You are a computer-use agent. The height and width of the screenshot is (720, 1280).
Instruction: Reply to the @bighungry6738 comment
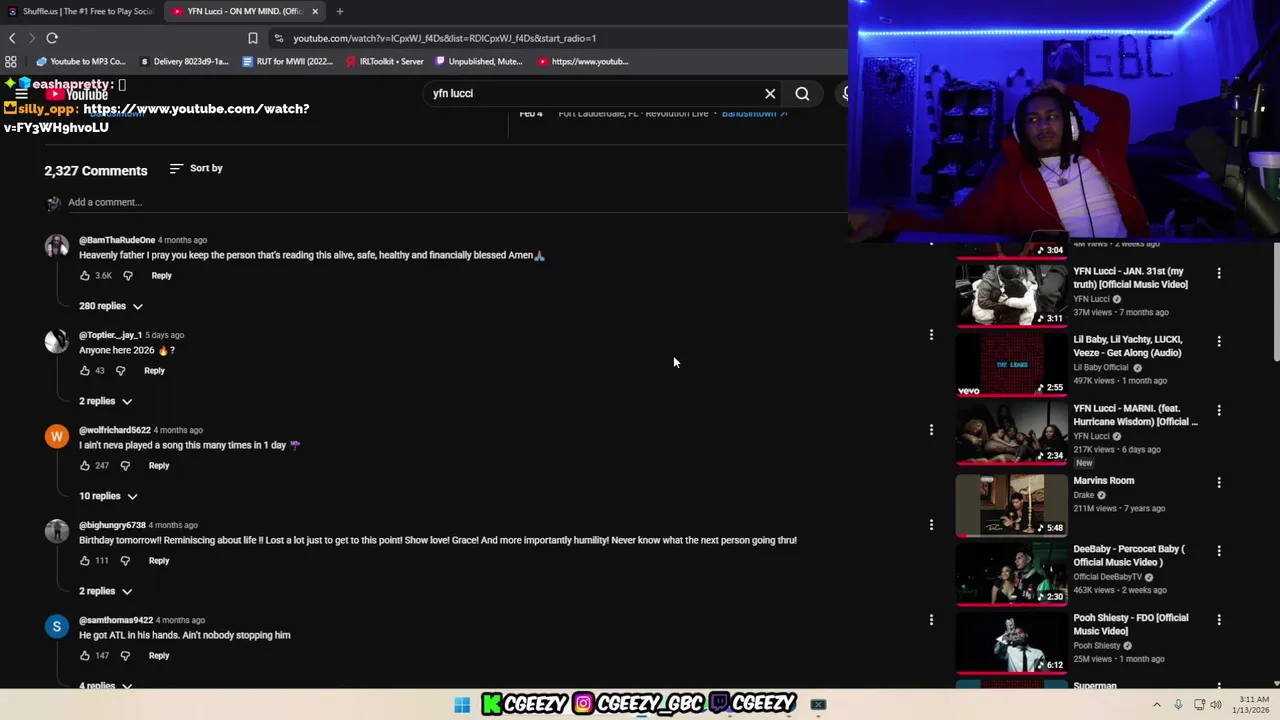159,560
